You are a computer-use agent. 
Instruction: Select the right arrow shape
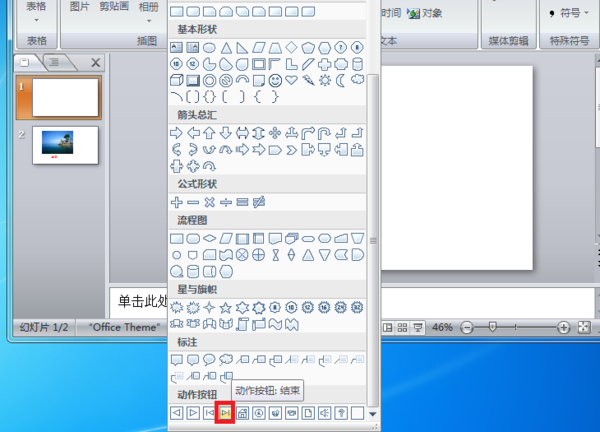177,133
